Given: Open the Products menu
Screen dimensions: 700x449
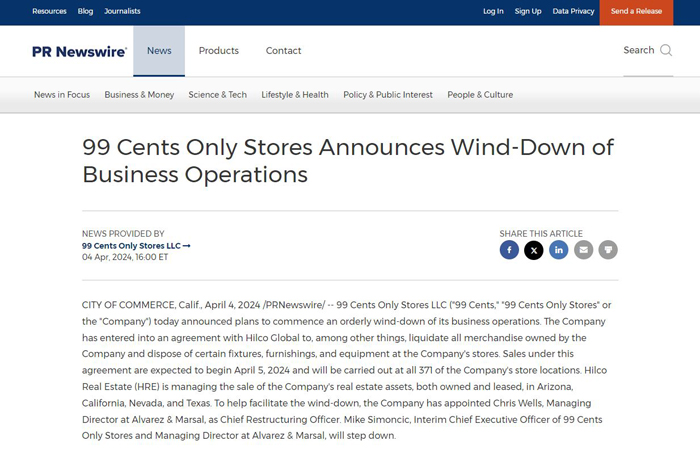Looking at the screenshot, I should 219,51.
